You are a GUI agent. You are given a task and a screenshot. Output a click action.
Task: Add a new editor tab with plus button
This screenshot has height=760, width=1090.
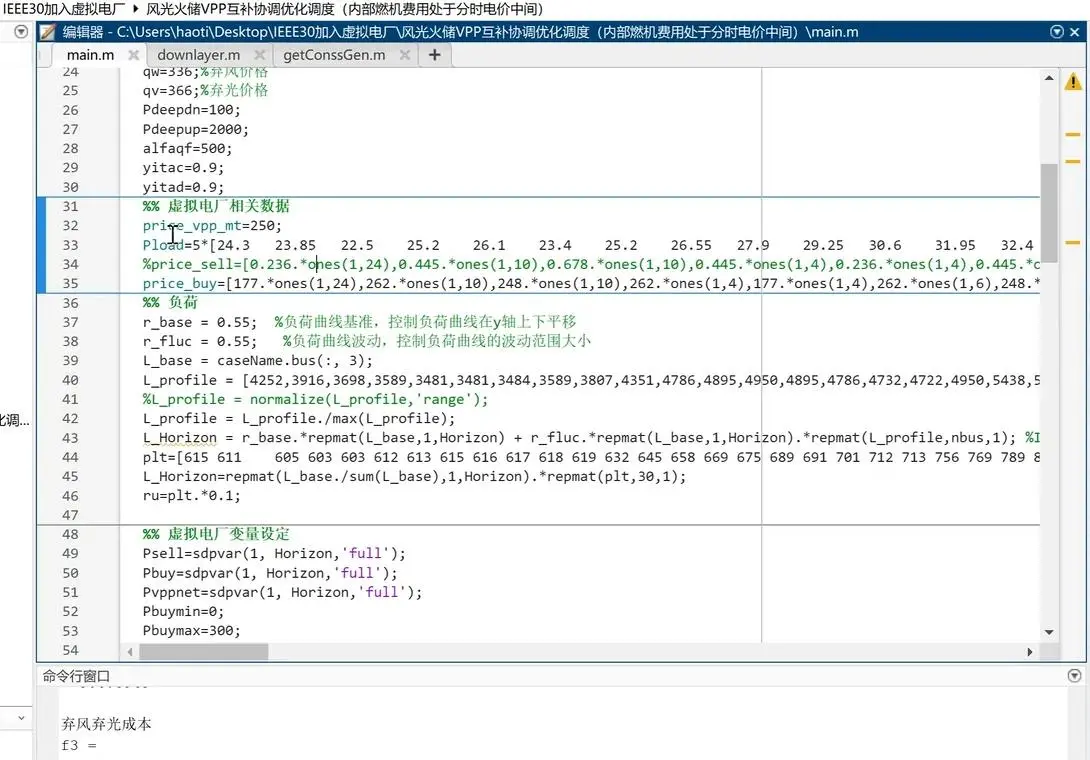[434, 55]
